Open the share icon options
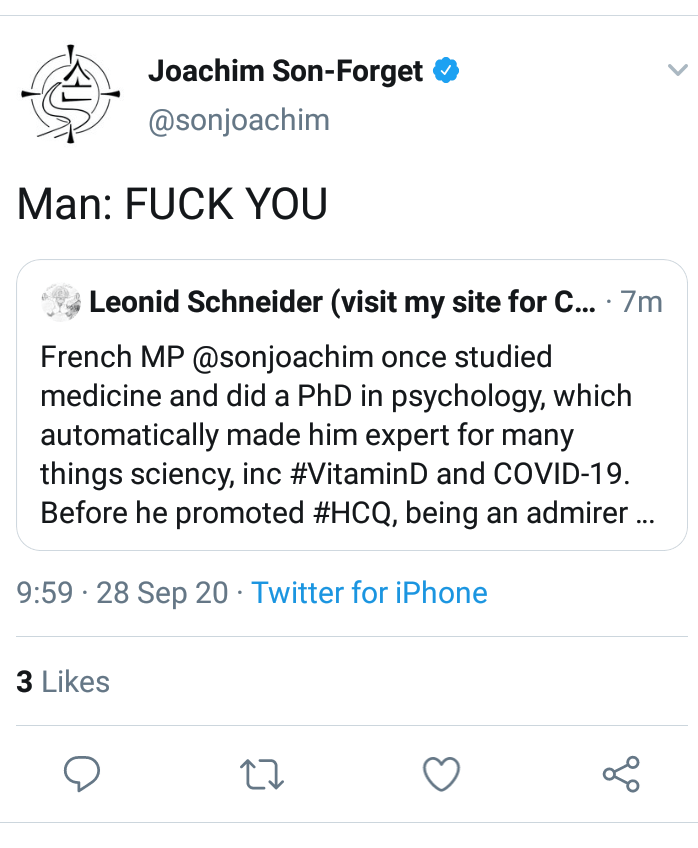Screen dimensions: 698x848 [621, 773]
